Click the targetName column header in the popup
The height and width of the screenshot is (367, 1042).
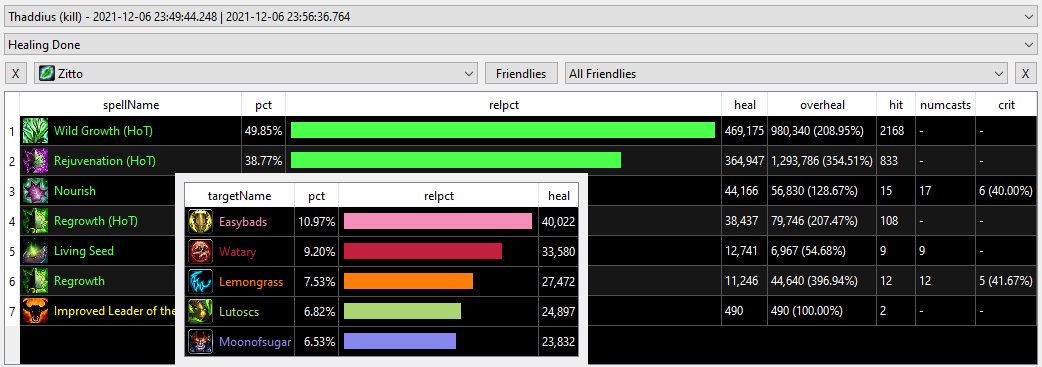(239, 196)
